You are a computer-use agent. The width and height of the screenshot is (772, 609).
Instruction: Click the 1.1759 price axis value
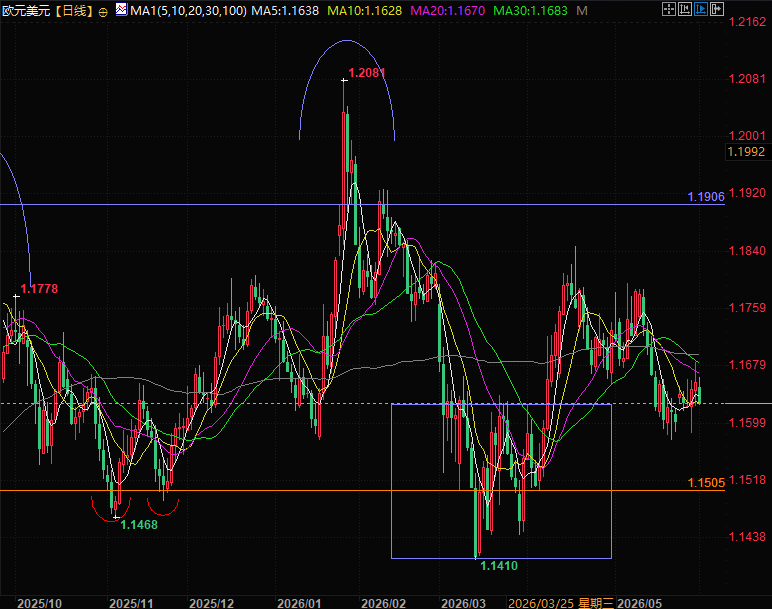(747, 308)
